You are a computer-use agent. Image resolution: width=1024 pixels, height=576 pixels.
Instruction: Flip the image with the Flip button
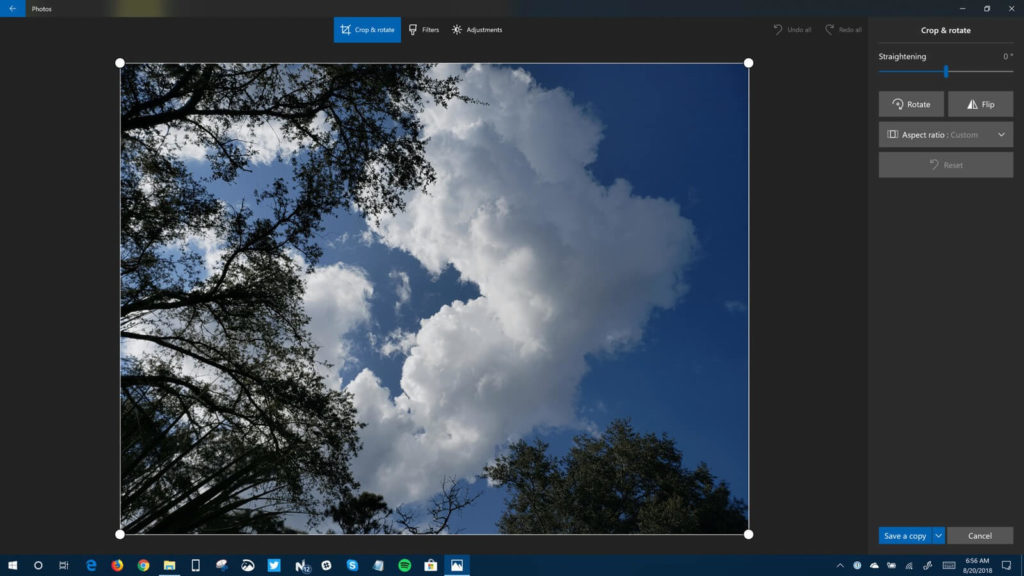click(980, 104)
